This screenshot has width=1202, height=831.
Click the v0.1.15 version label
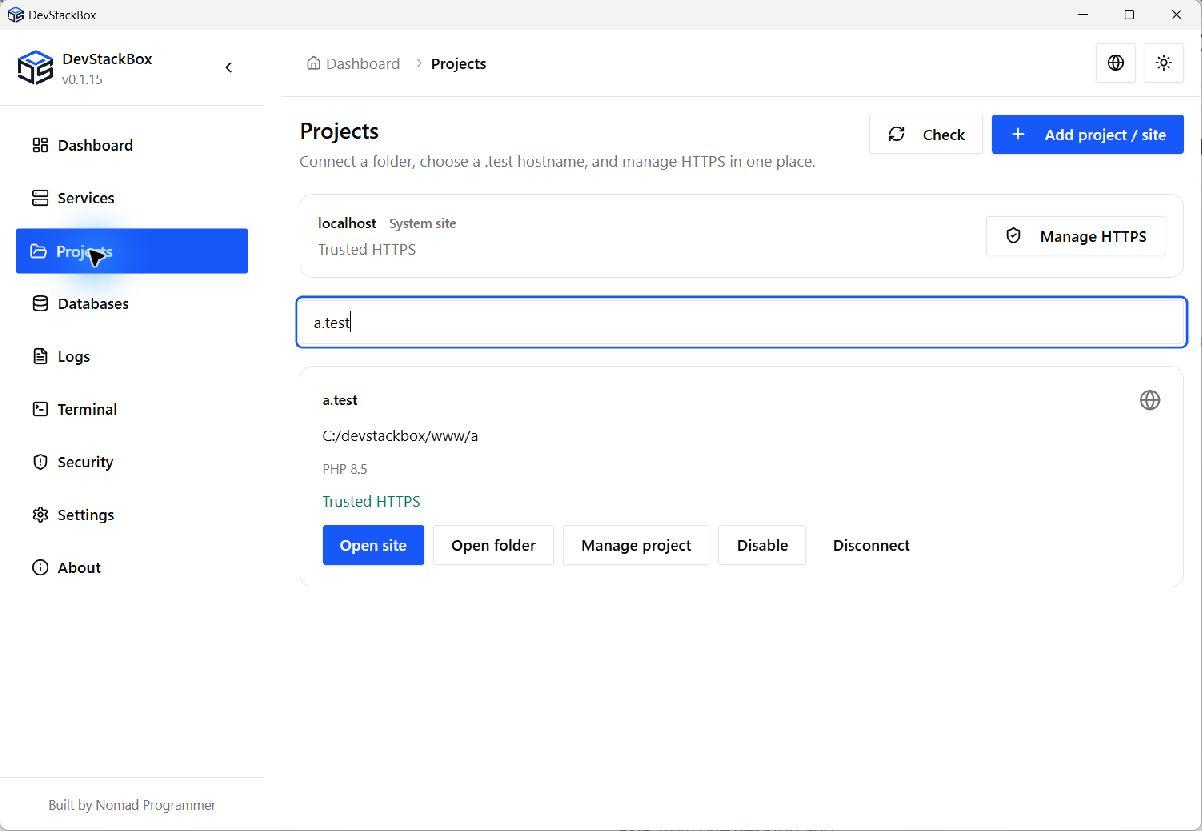[82, 79]
